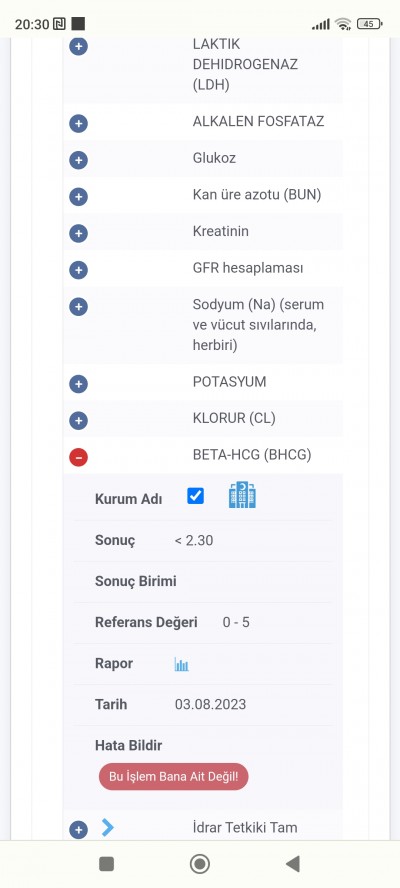Screen dimensions: 400x888
Task: Expand the ALKALEN FOSFATAZ row
Action: click(x=78, y=123)
